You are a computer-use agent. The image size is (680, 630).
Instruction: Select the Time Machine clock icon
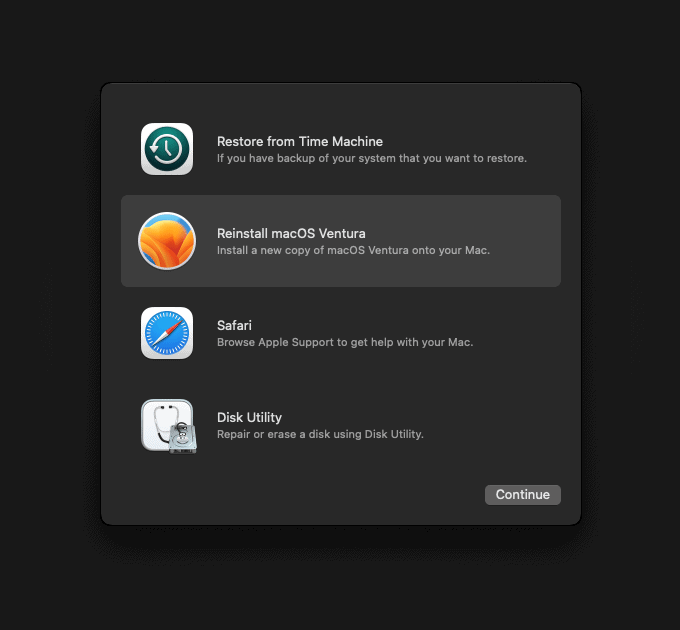pos(167,149)
